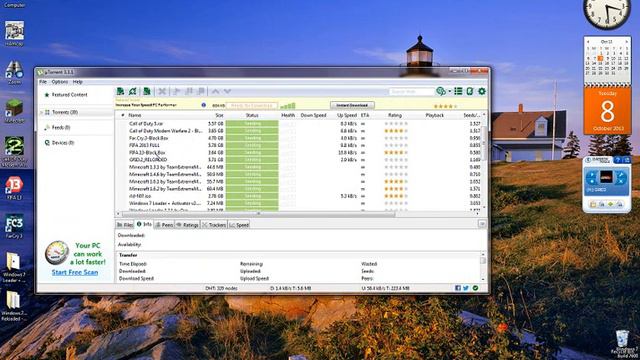Select the Windows 7 Loader + Activator torrent
The height and width of the screenshot is (360, 640).
pyautogui.click(x=165, y=203)
